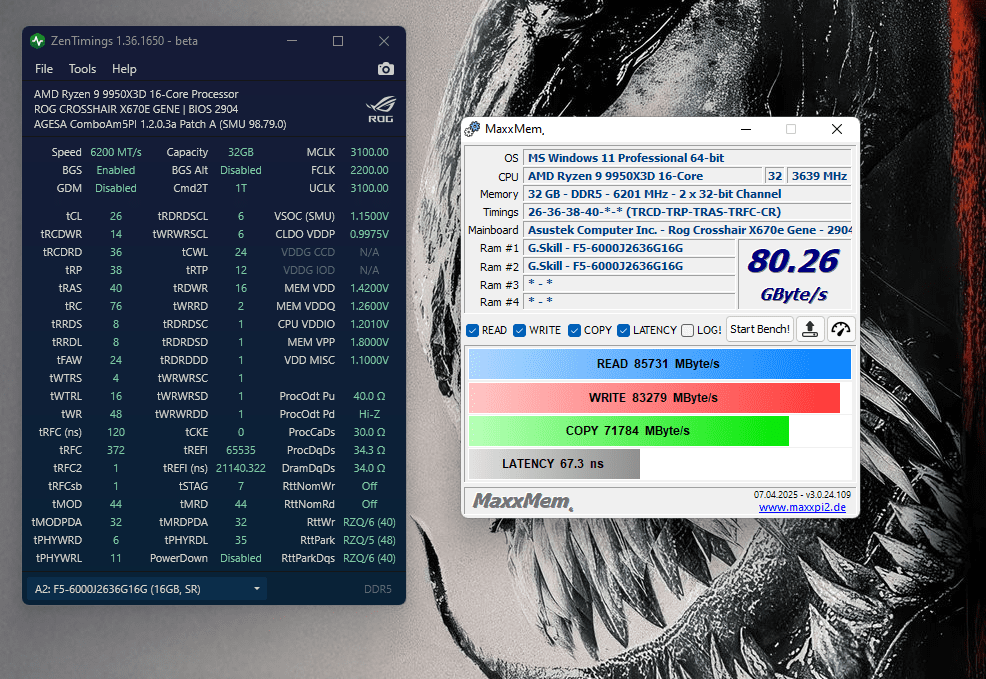Open the www.maxxpi2.de link
The height and width of the screenshot is (679, 986).
(x=802, y=507)
